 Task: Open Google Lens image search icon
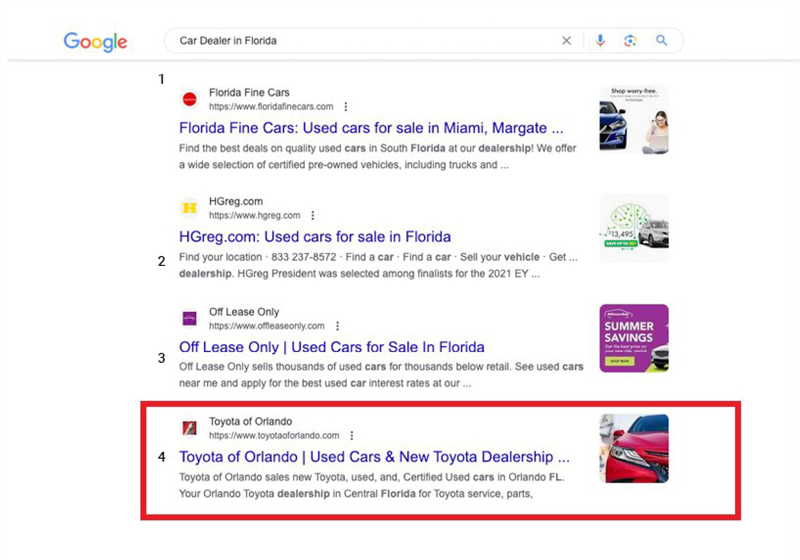click(630, 41)
